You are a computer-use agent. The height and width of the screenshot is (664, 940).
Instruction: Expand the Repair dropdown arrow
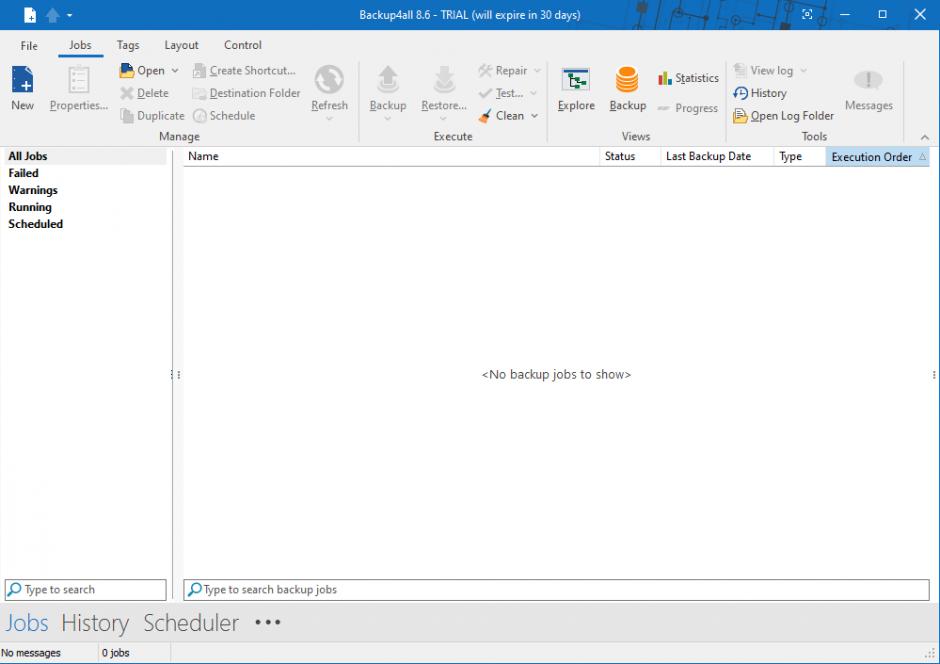(537, 70)
